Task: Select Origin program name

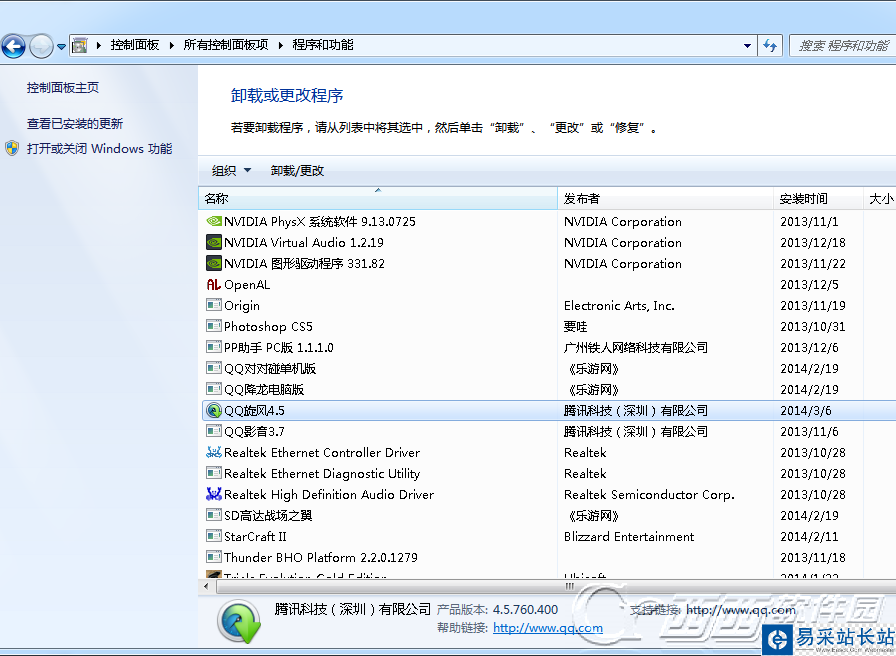Action: coord(242,306)
